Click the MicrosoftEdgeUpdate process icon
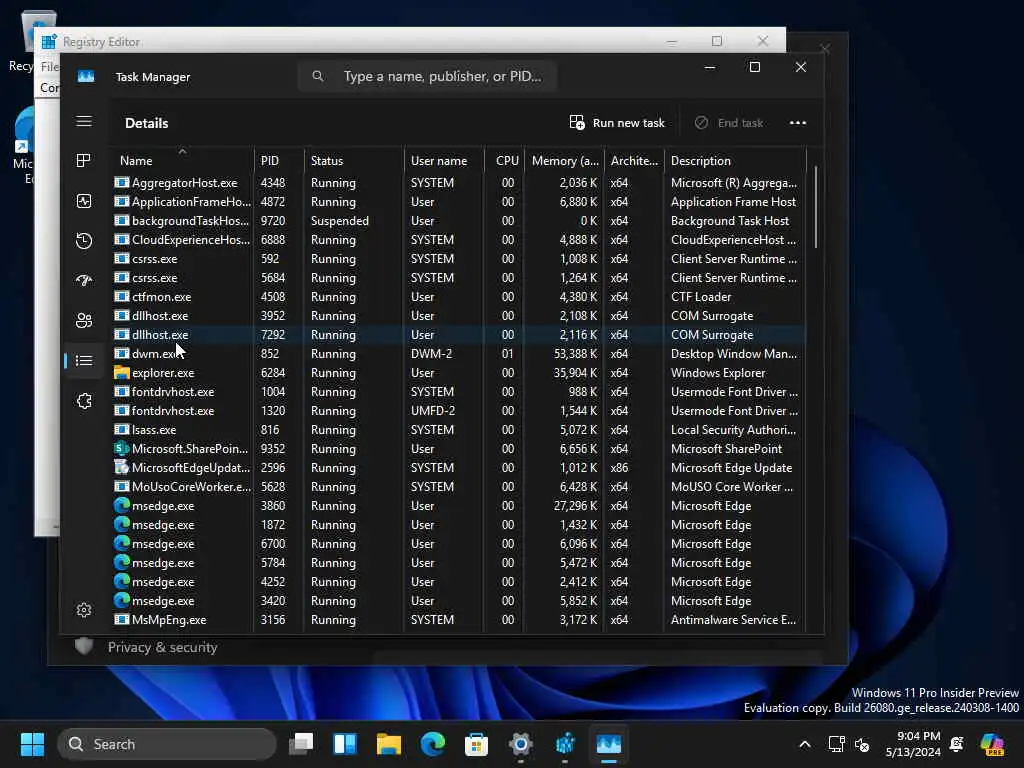 click(x=121, y=468)
